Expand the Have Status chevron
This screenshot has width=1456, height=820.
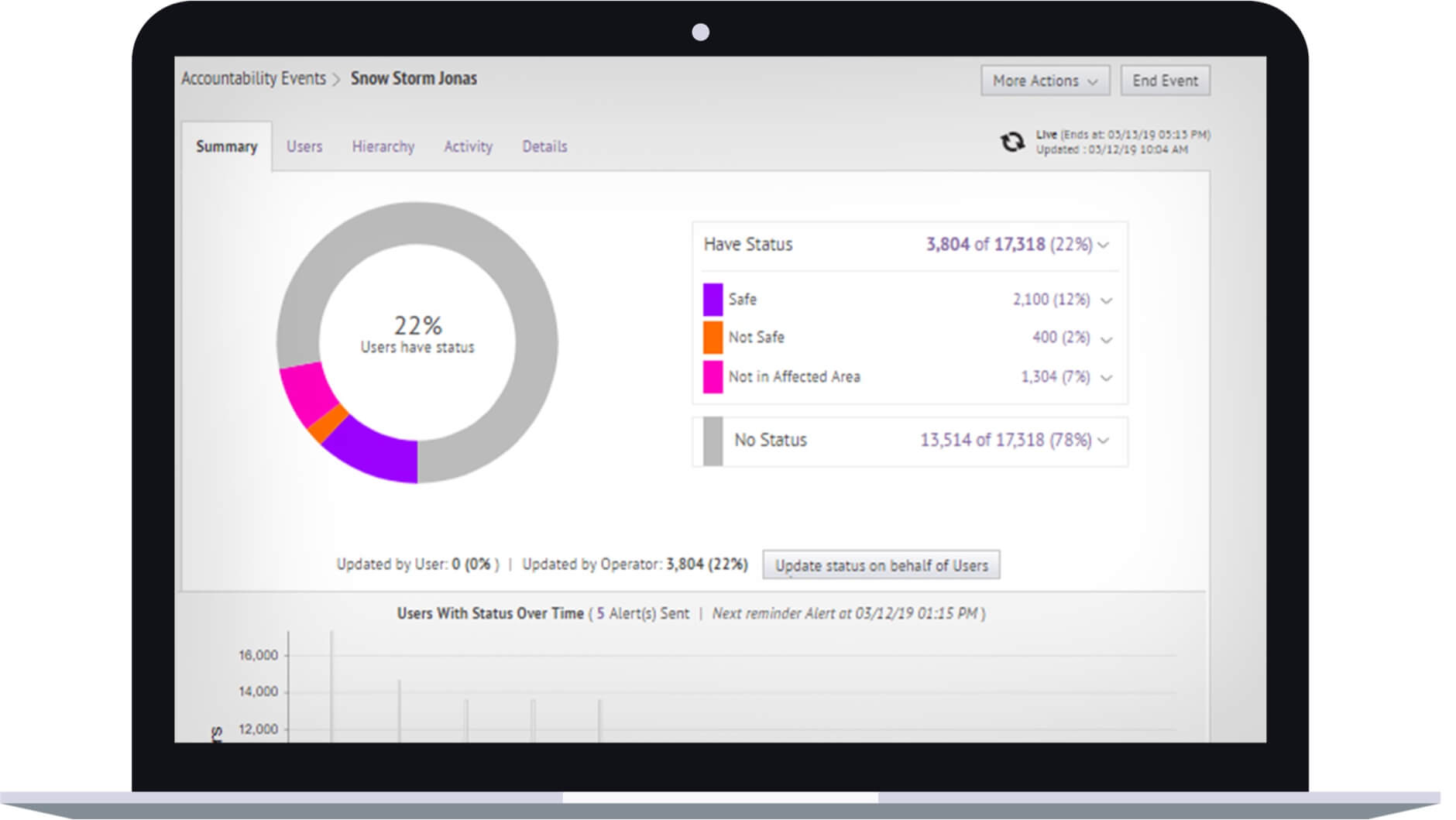(x=1104, y=245)
